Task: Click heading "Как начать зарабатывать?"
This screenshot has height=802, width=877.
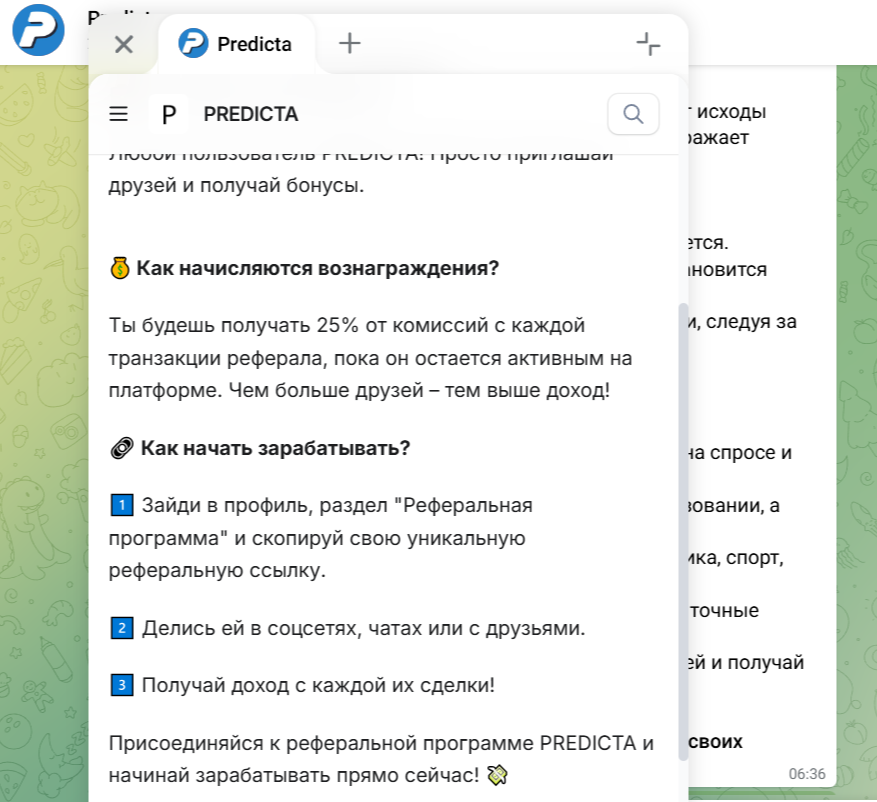Action: pyautogui.click(x=275, y=448)
